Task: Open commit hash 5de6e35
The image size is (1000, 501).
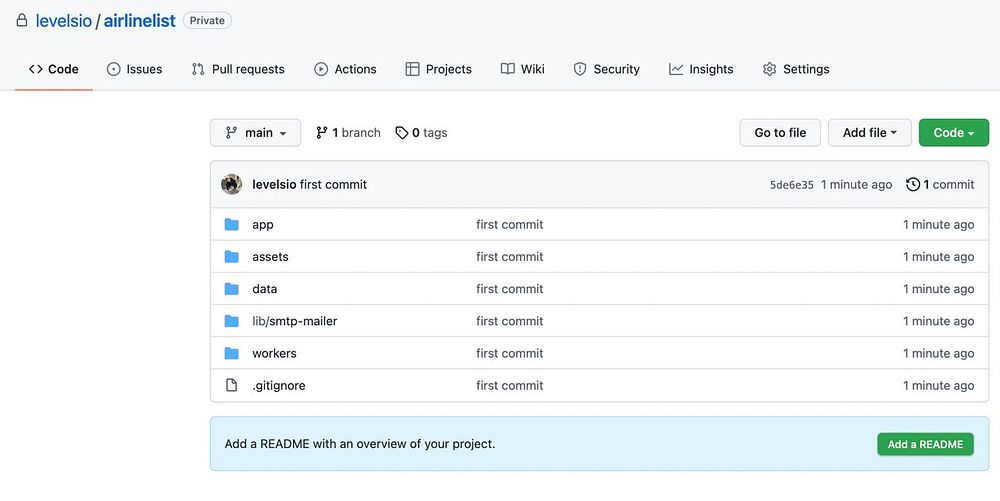Action: [791, 185]
